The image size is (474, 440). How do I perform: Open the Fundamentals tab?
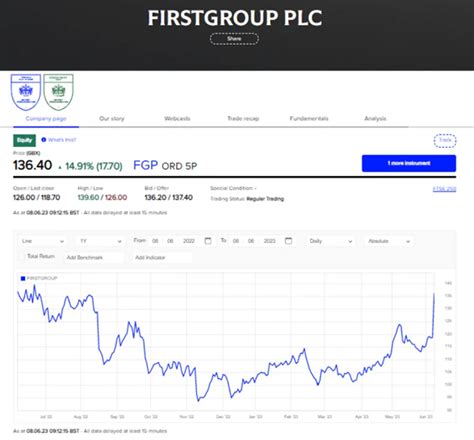tap(309, 119)
